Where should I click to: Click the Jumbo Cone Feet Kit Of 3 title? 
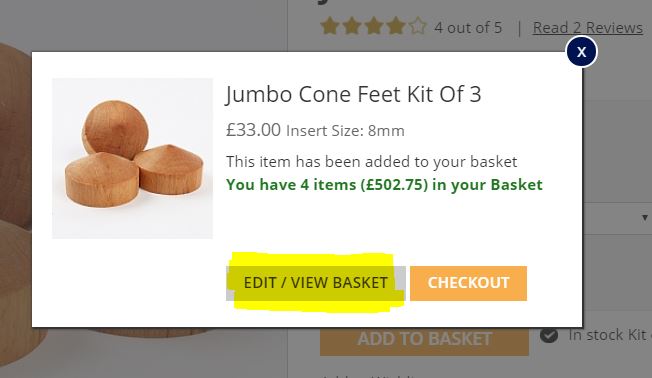[x=353, y=94]
